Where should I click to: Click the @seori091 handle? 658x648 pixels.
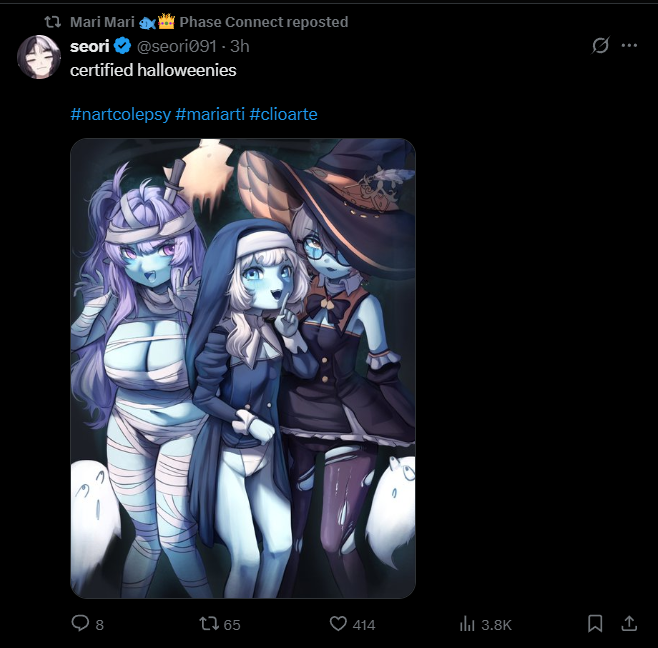pyautogui.click(x=177, y=46)
